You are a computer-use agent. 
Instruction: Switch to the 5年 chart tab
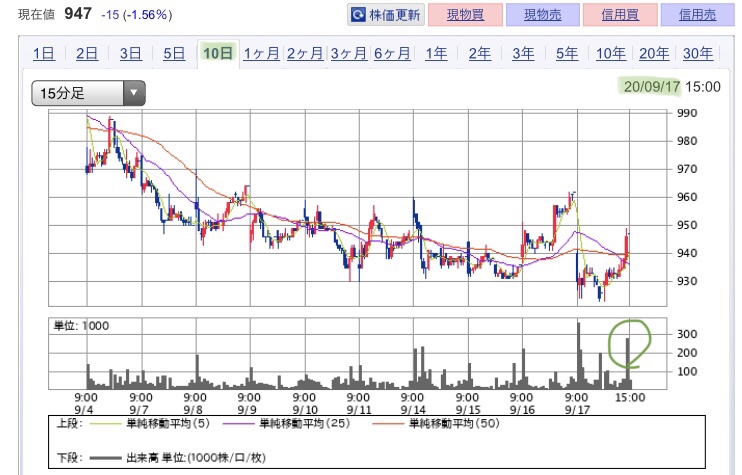tap(566, 53)
